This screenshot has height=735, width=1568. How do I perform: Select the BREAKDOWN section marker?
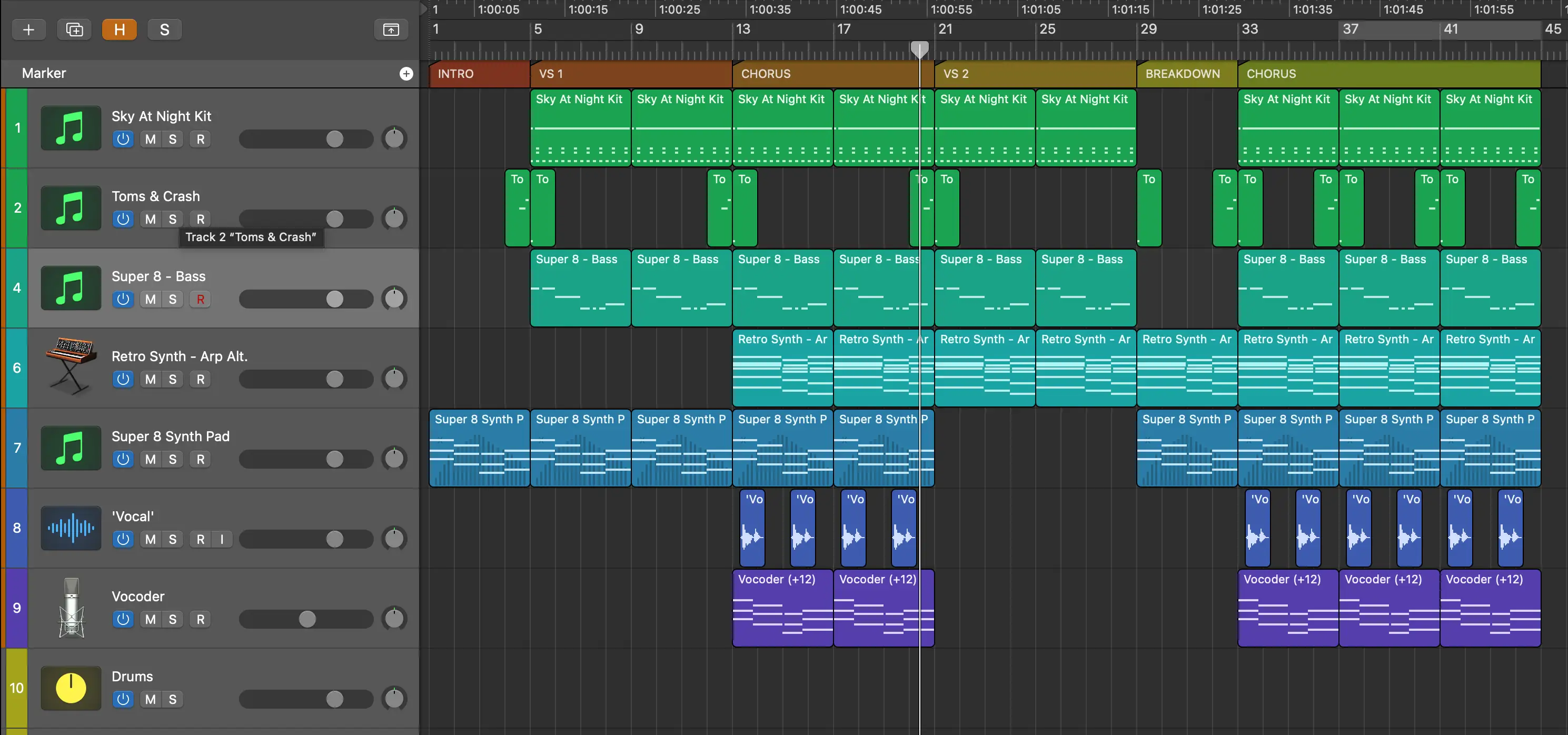1186,73
